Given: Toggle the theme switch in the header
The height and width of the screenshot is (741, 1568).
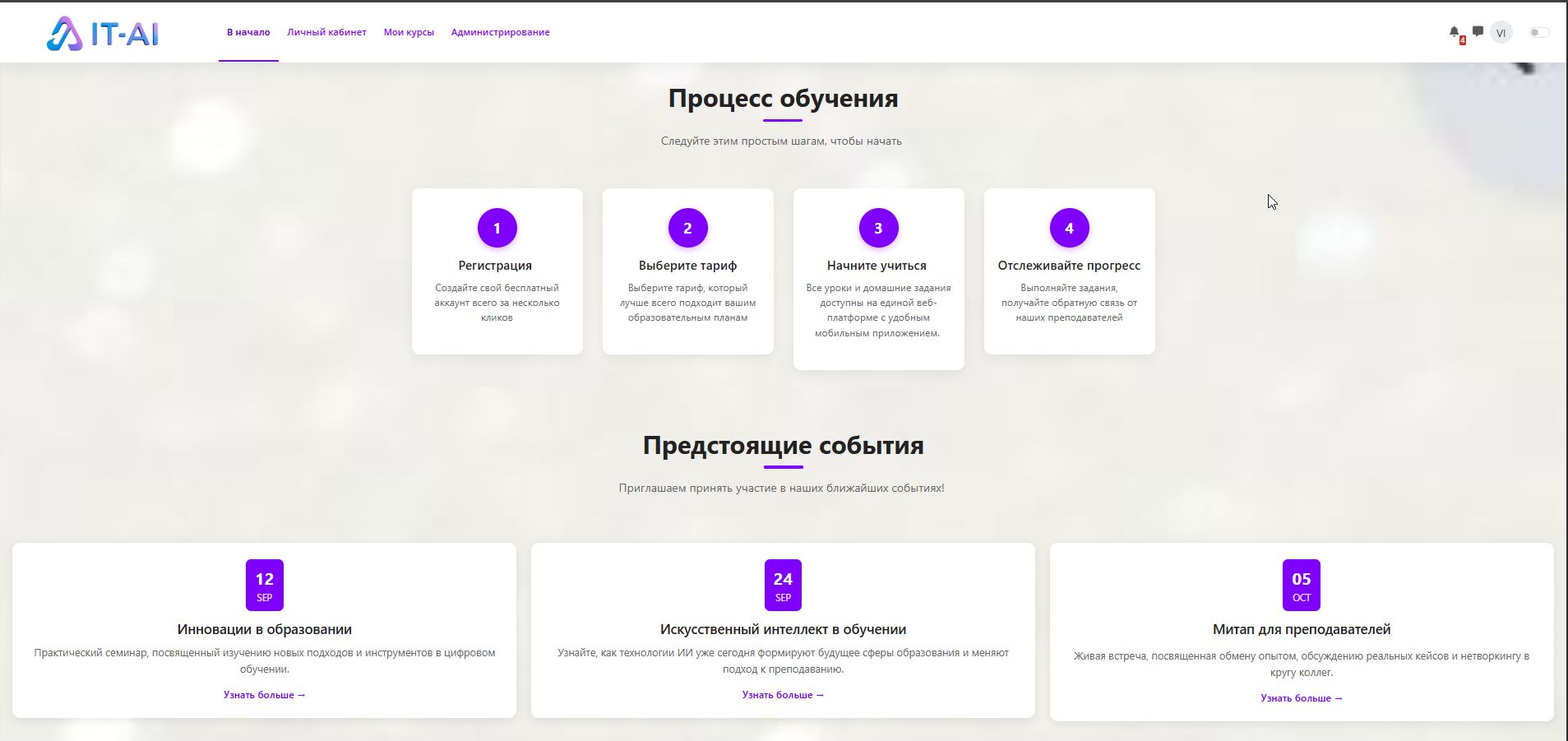Looking at the screenshot, I should coord(1538,33).
